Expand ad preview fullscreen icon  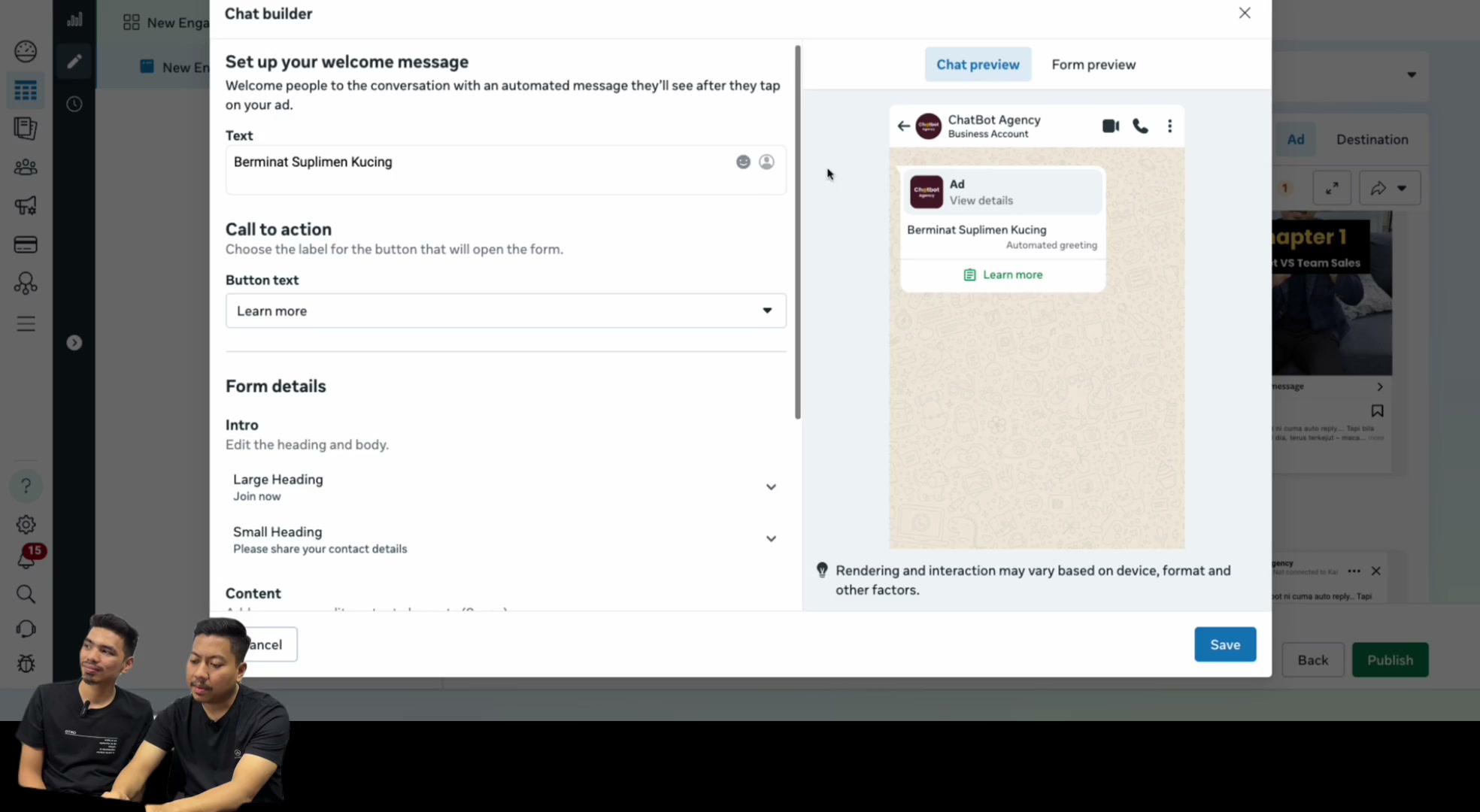click(x=1332, y=188)
